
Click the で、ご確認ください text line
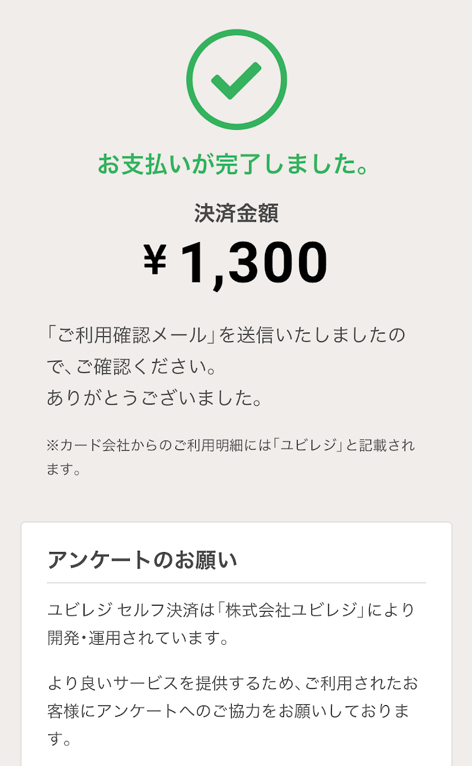(132, 366)
